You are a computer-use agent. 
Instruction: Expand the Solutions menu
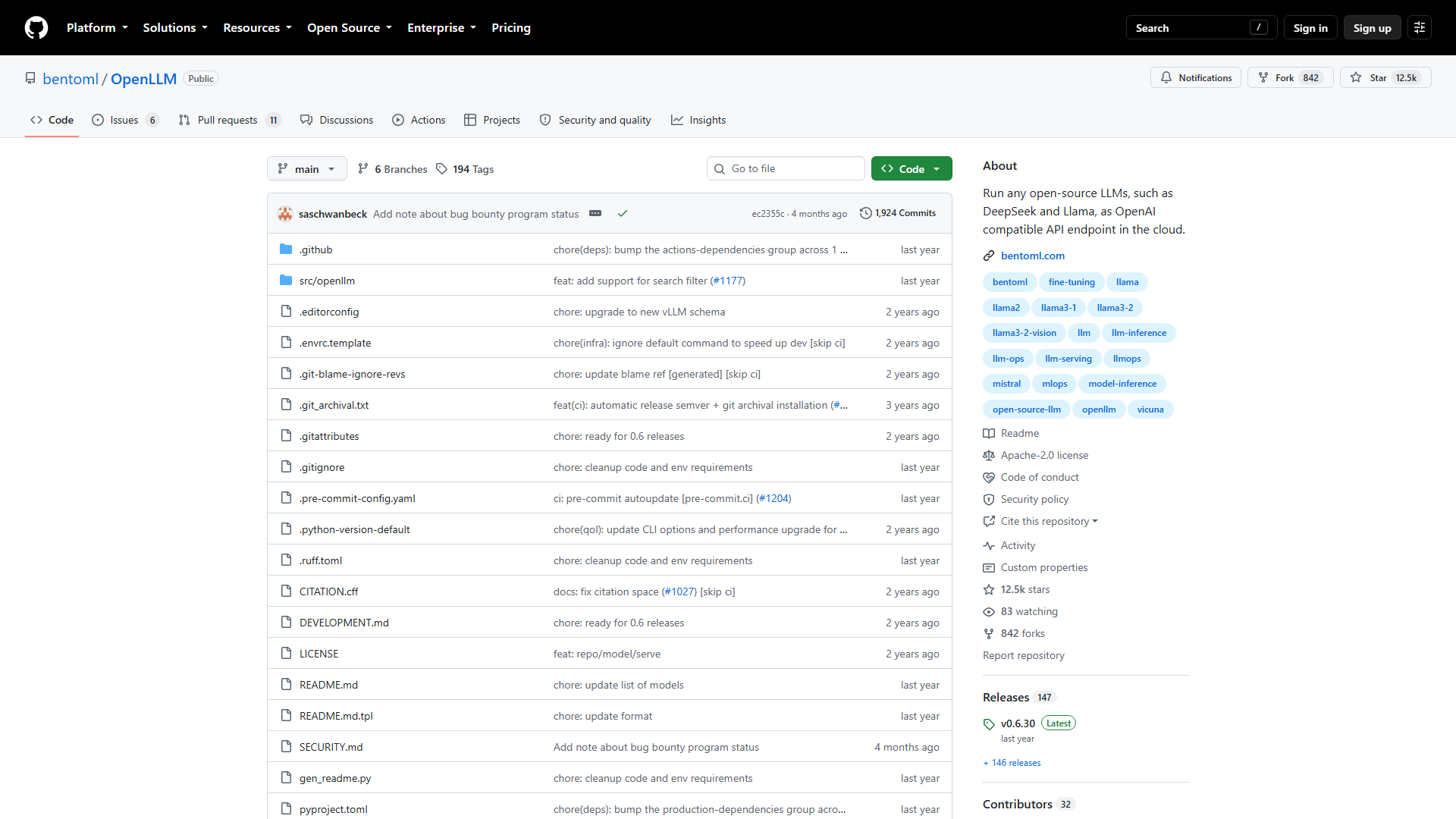[x=175, y=28]
